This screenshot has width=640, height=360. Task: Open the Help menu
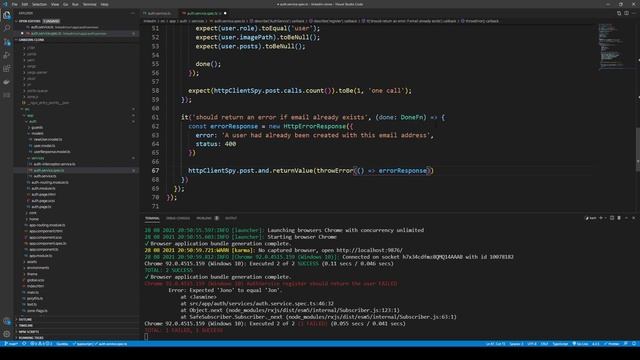(104, 4)
